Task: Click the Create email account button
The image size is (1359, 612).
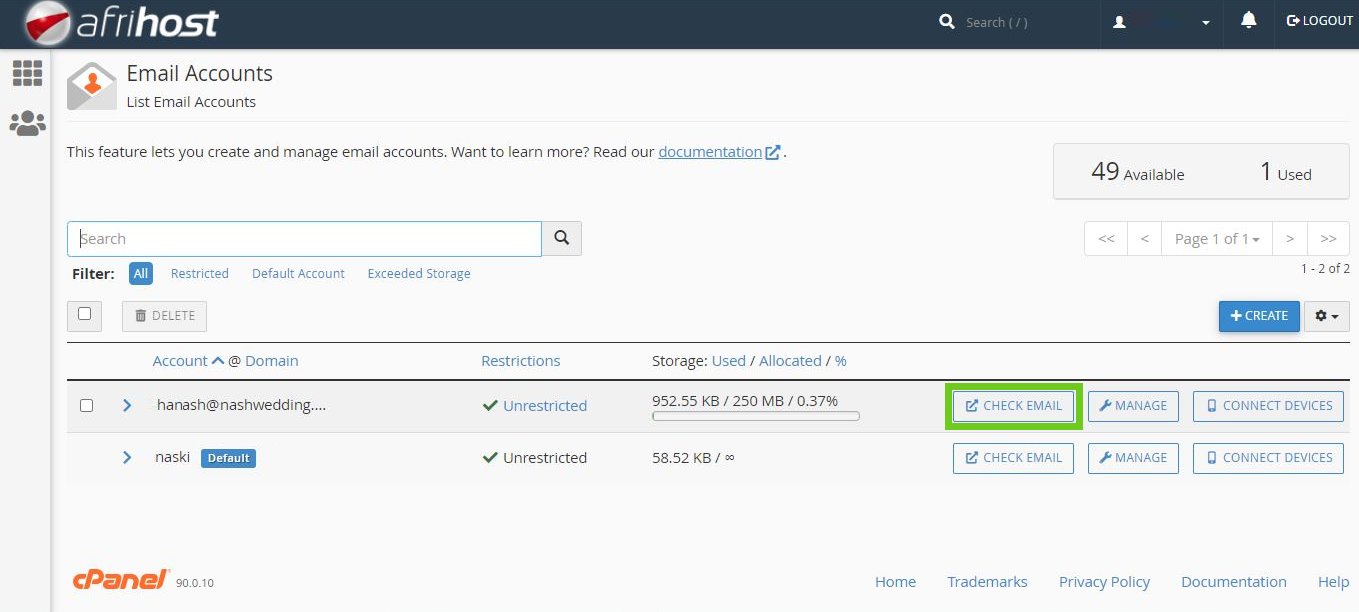Action: click(1258, 316)
